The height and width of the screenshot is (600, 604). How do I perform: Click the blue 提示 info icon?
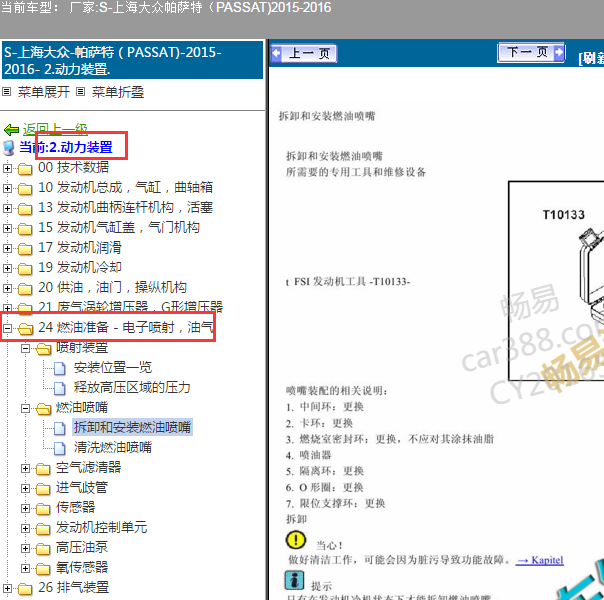pos(294,580)
